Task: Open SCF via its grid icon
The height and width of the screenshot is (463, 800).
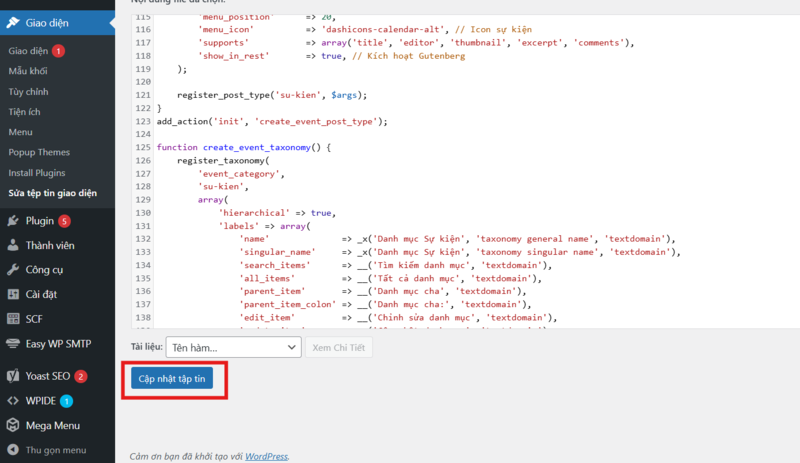Action: (x=13, y=319)
